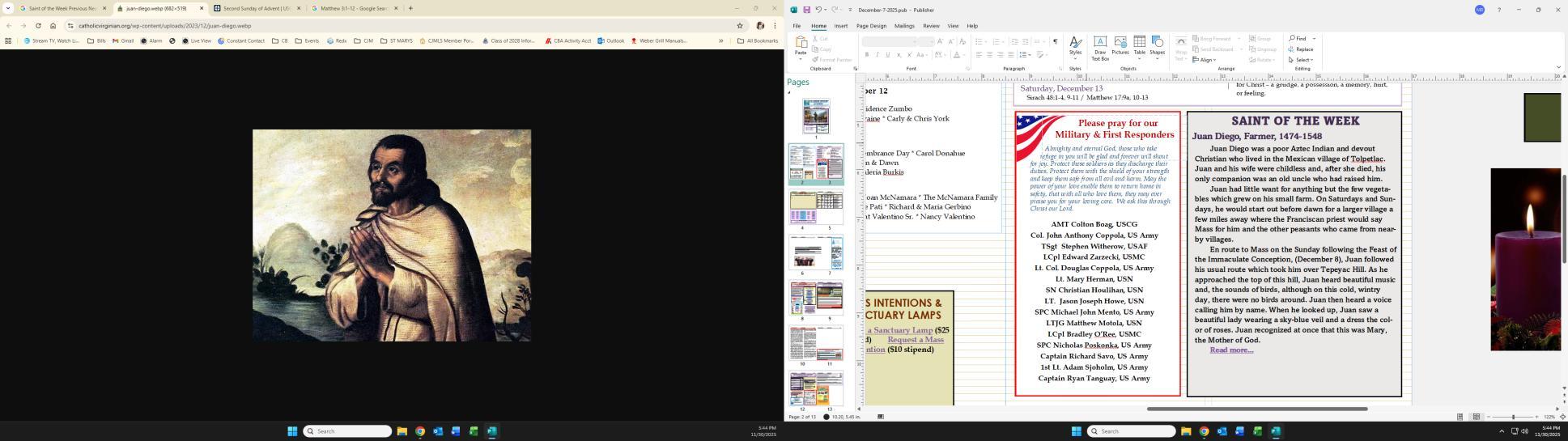1568x441 pixels.
Task: Customize Quick Access Toolbar in Publisher
Action: (850, 10)
